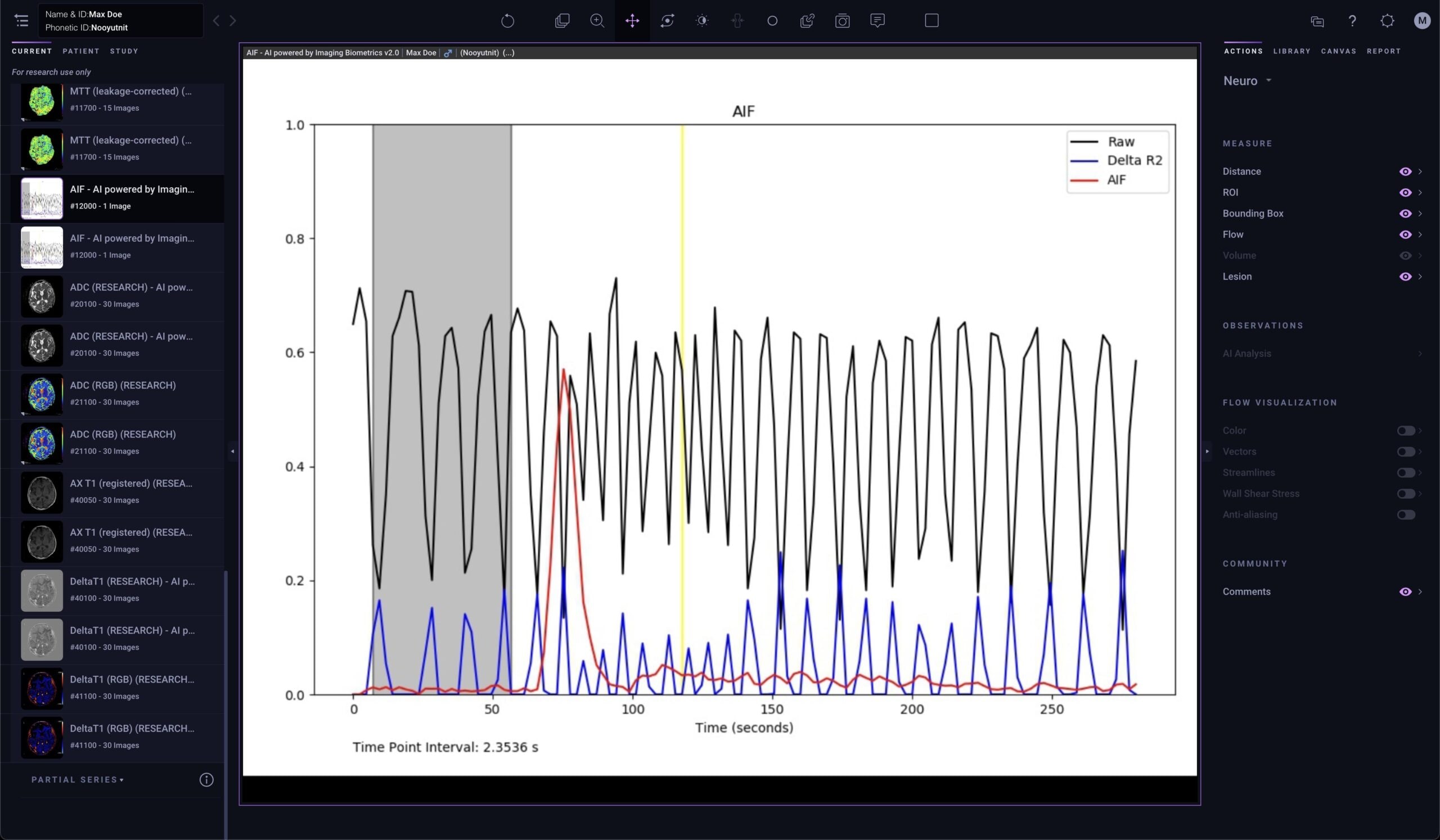This screenshot has width=1440, height=840.
Task: Expand the Comments row chevron
Action: click(1420, 591)
